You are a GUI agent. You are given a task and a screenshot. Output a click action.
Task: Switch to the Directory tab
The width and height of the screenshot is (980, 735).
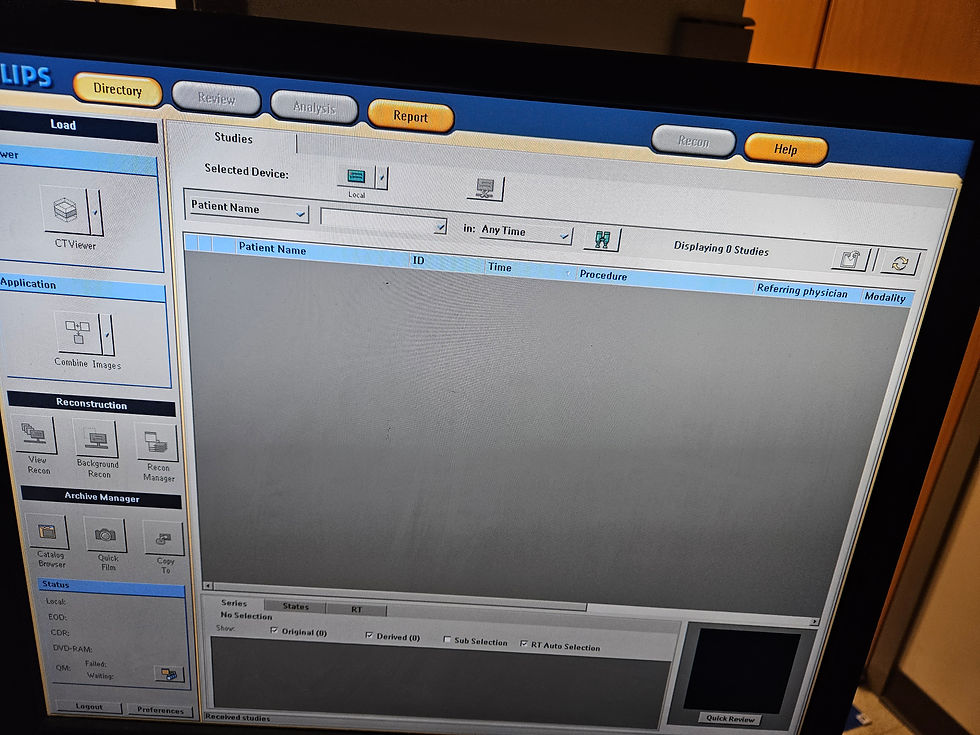coord(118,89)
